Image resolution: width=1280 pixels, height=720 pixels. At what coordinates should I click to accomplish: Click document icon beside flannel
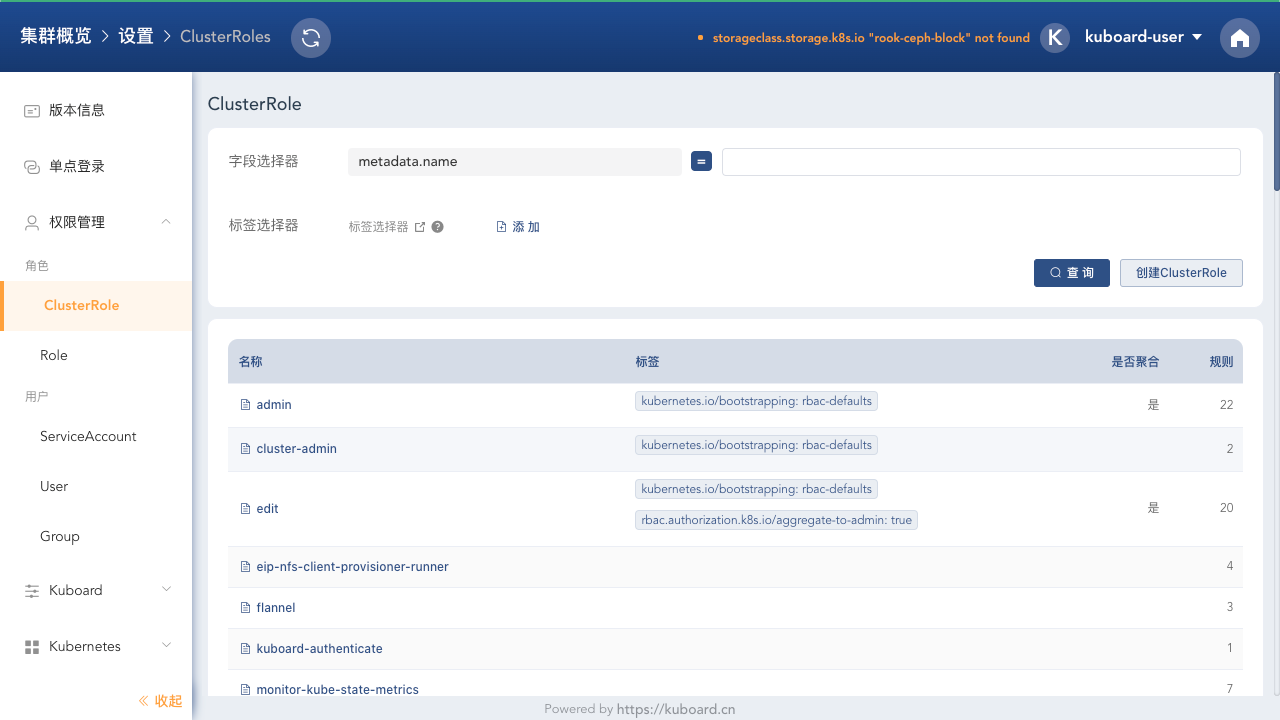coord(245,608)
